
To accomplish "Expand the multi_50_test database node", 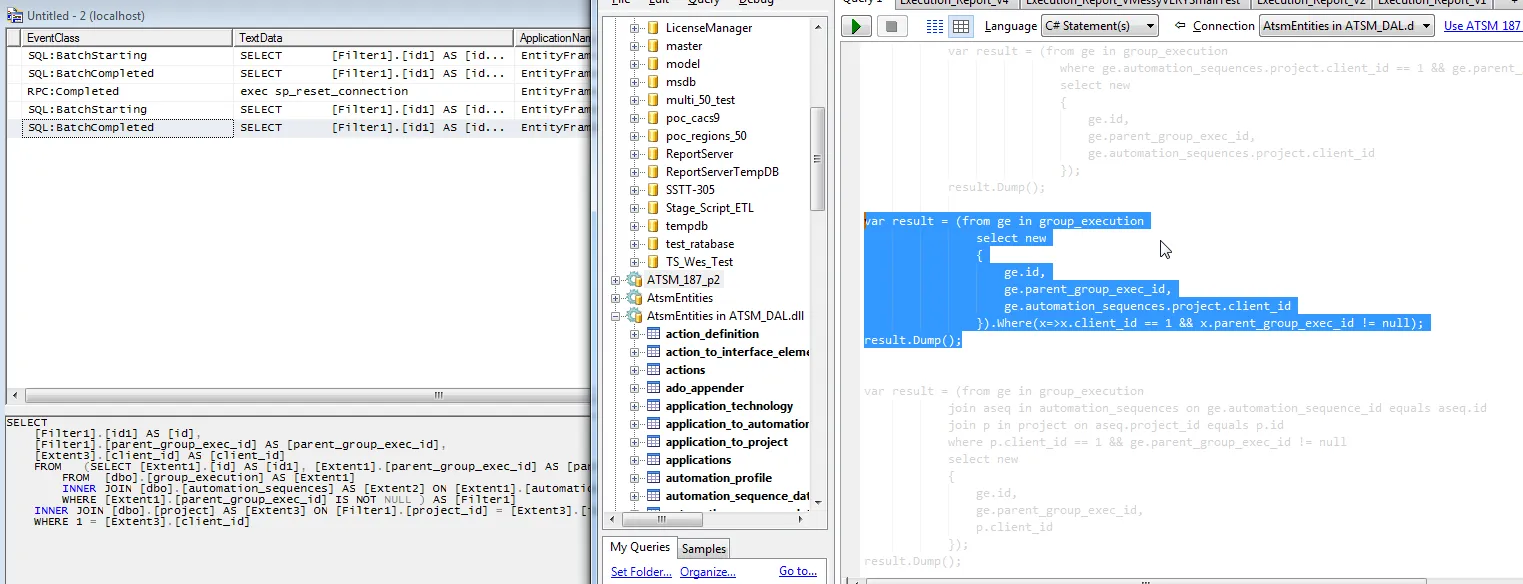I will click(x=634, y=100).
